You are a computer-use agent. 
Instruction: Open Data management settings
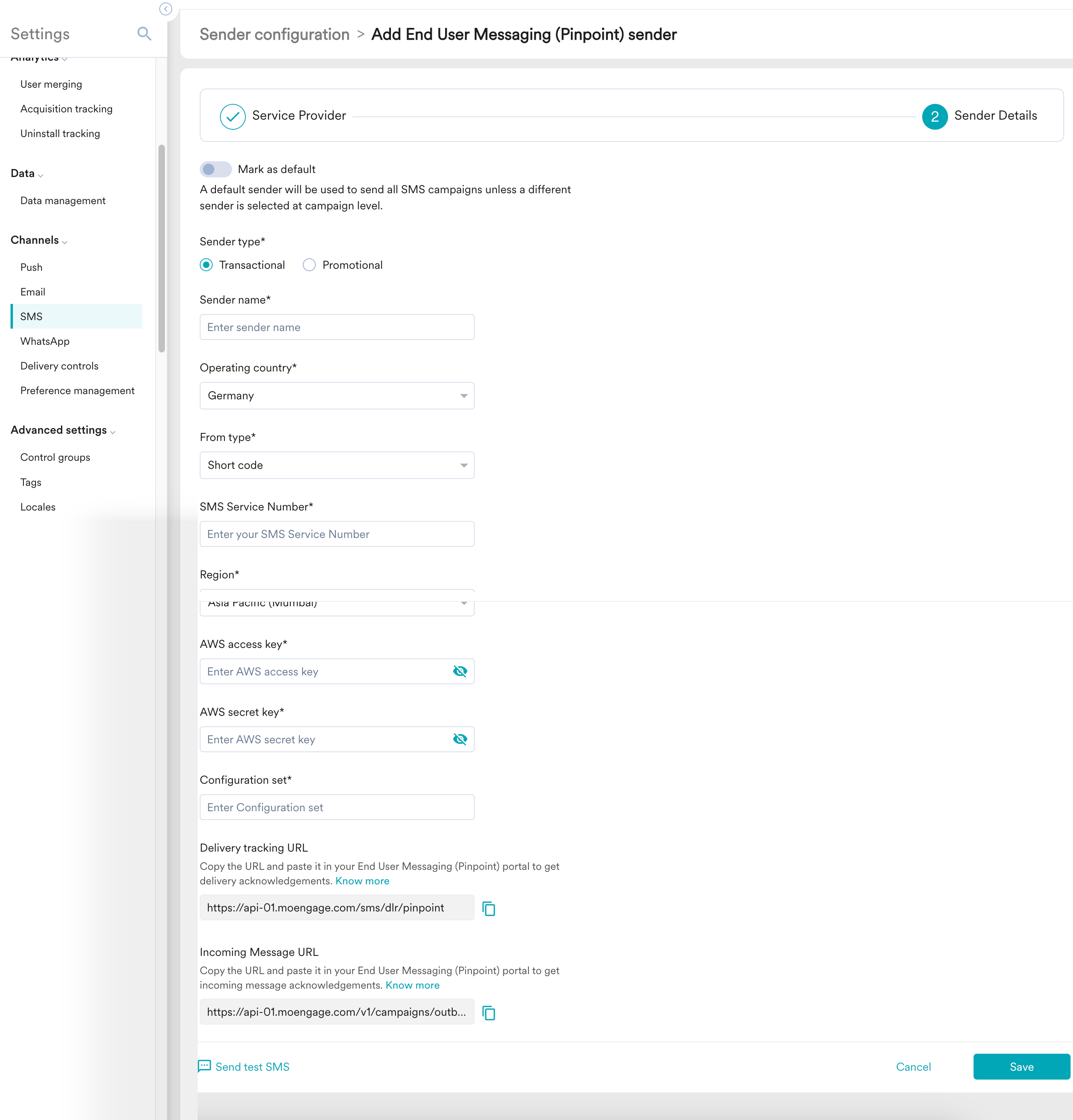(x=63, y=200)
